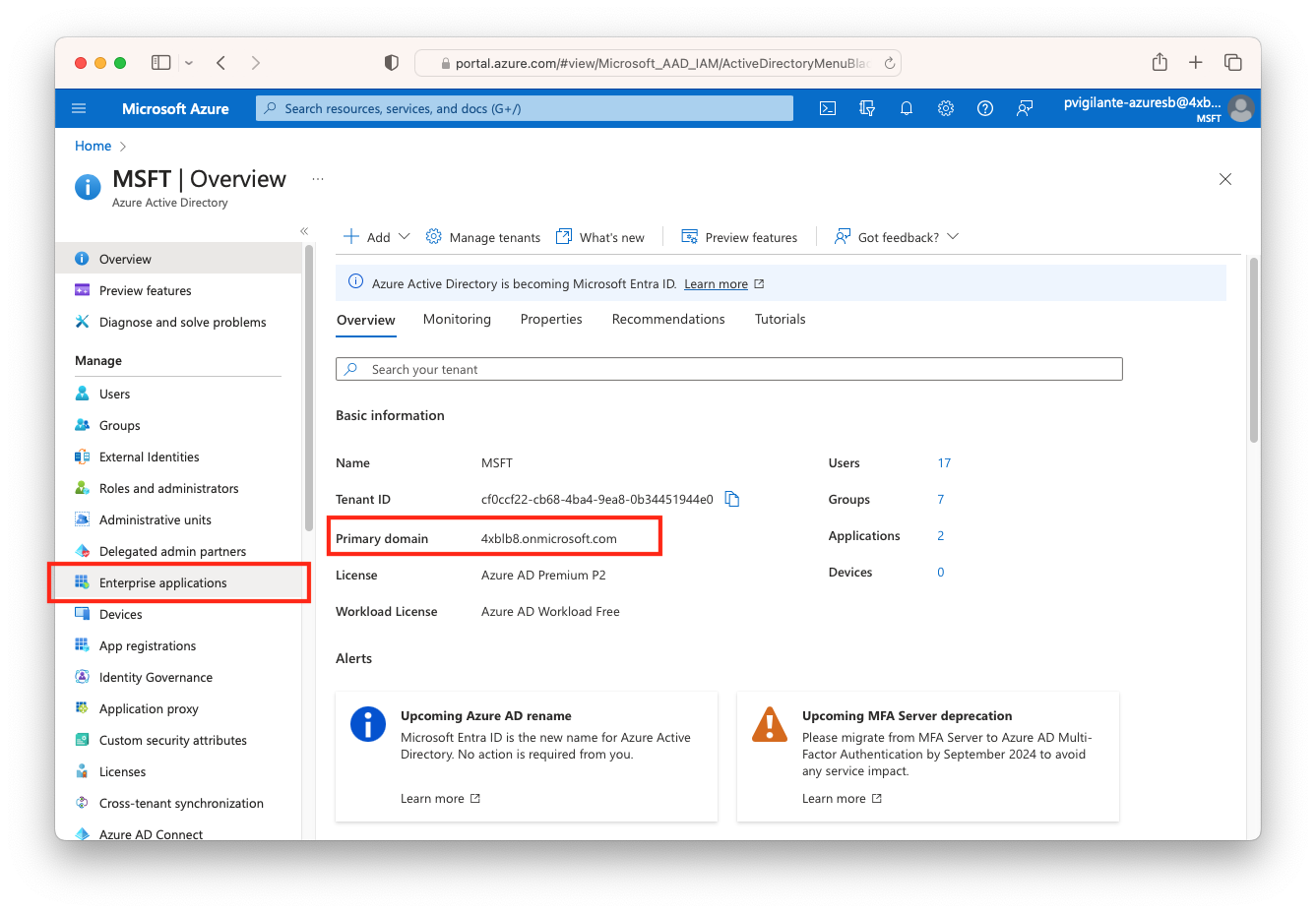
Task: Click the What's new toolbar item
Action: click(x=600, y=236)
